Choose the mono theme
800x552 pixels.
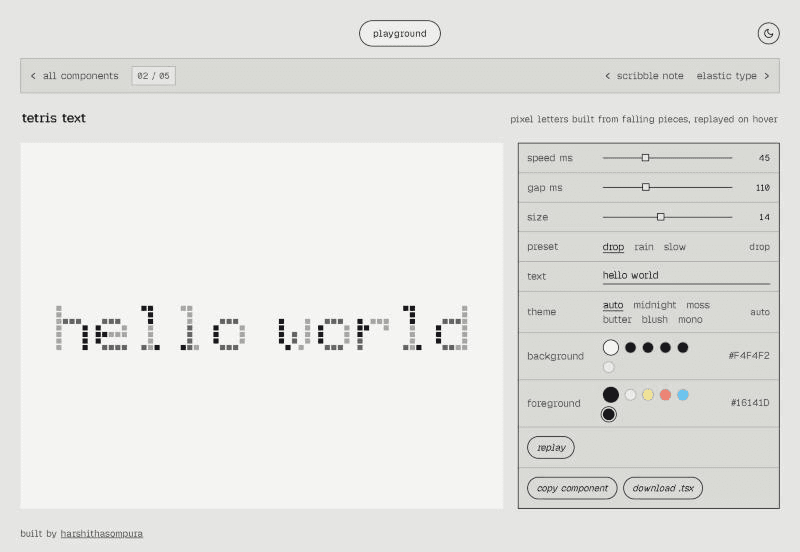(x=690, y=320)
